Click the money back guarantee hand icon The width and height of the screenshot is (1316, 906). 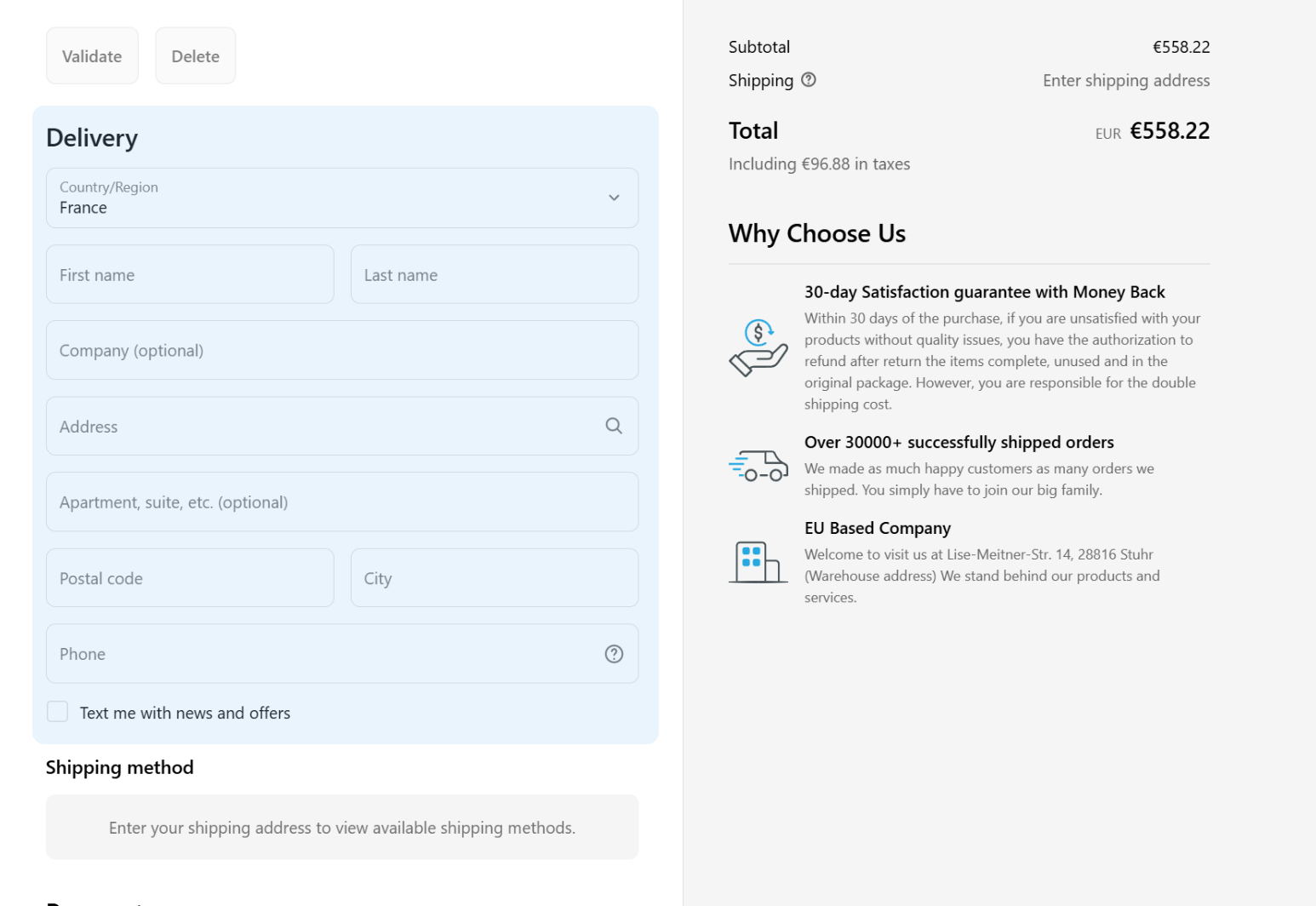(758, 347)
